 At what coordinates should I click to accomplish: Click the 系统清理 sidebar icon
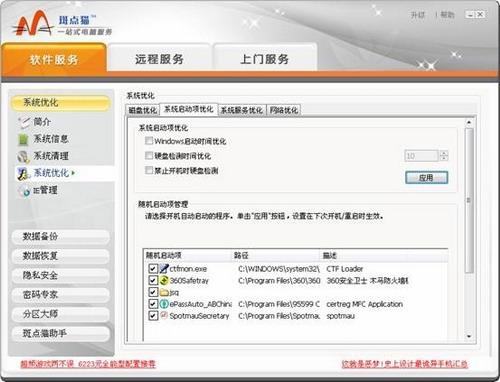point(24,156)
